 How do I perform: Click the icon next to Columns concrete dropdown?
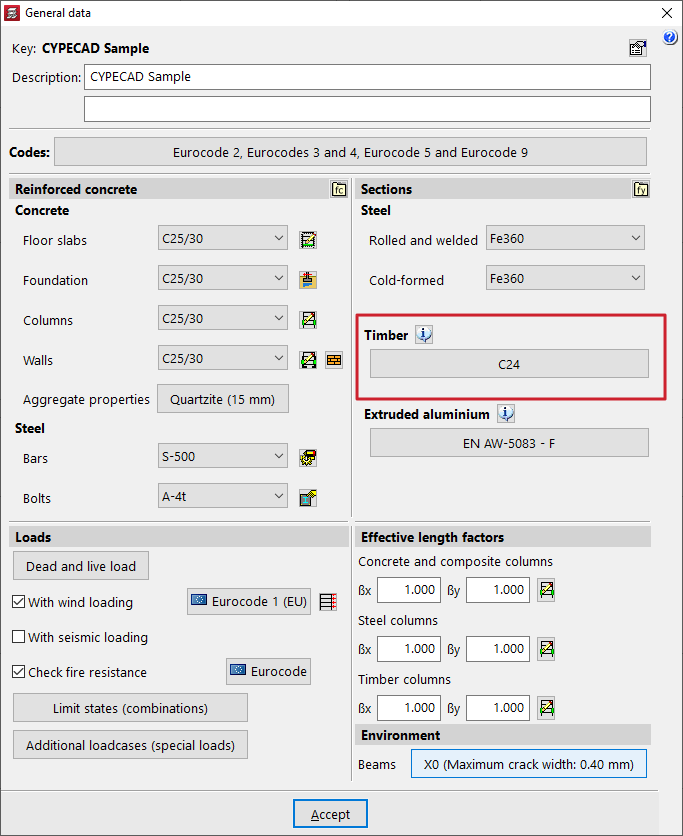[x=308, y=320]
